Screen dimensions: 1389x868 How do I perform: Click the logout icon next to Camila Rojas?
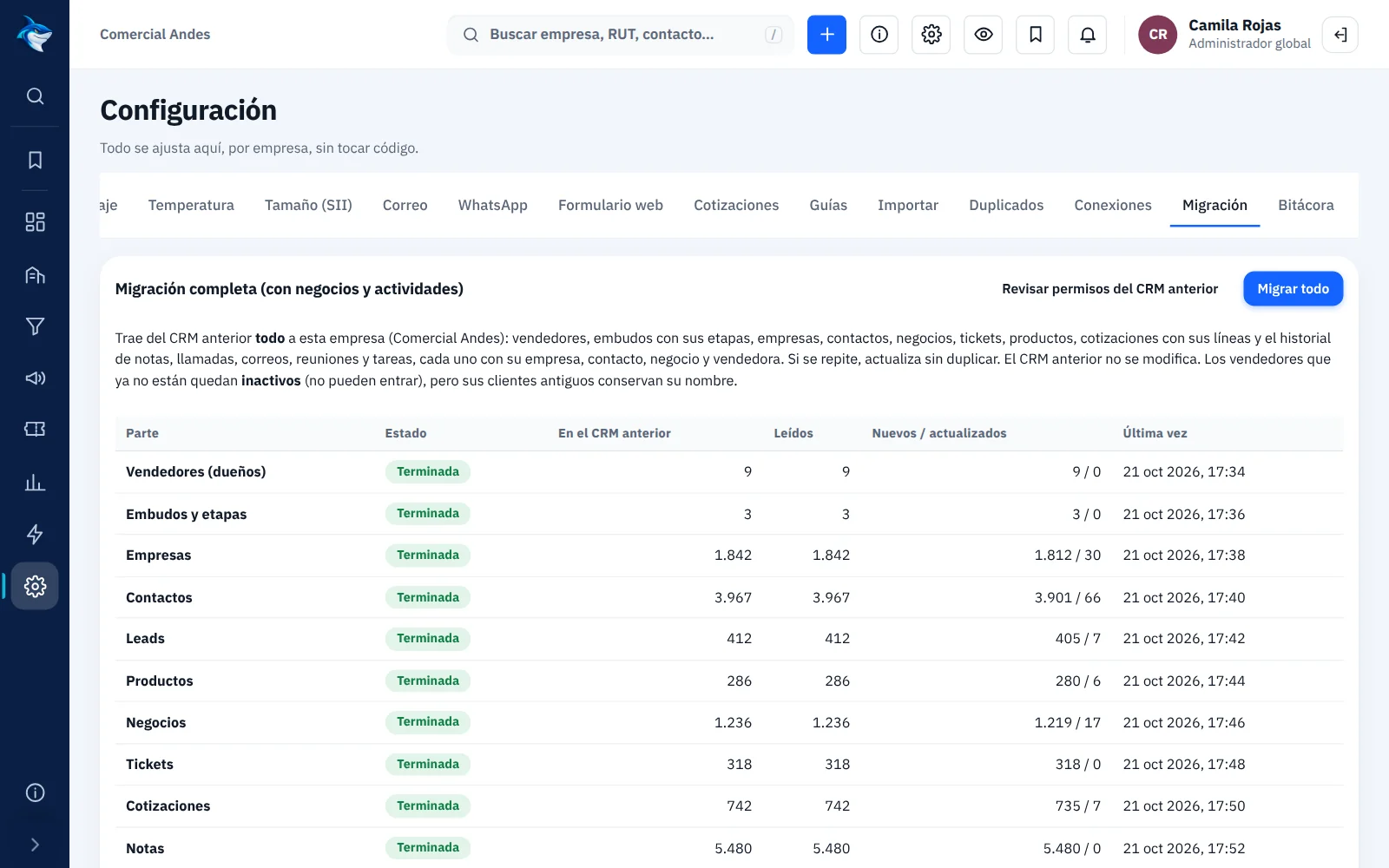click(x=1340, y=35)
